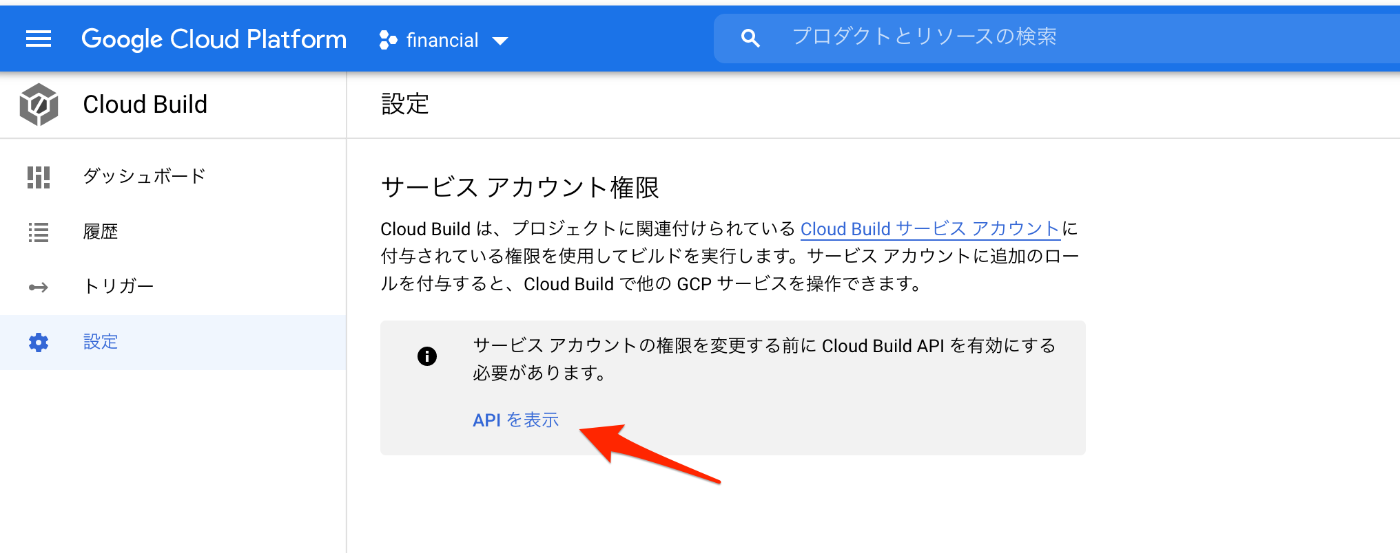
Task: Click the Cloud Build title in the sidebar
Action: (145, 104)
